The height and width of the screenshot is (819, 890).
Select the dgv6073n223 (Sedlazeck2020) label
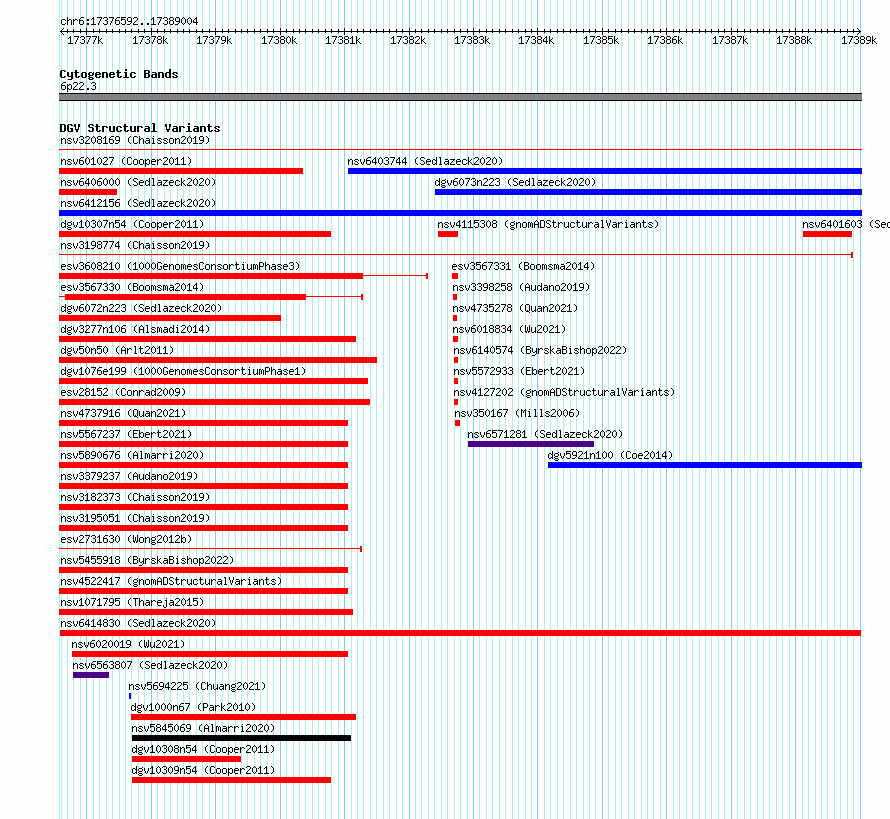[515, 182]
